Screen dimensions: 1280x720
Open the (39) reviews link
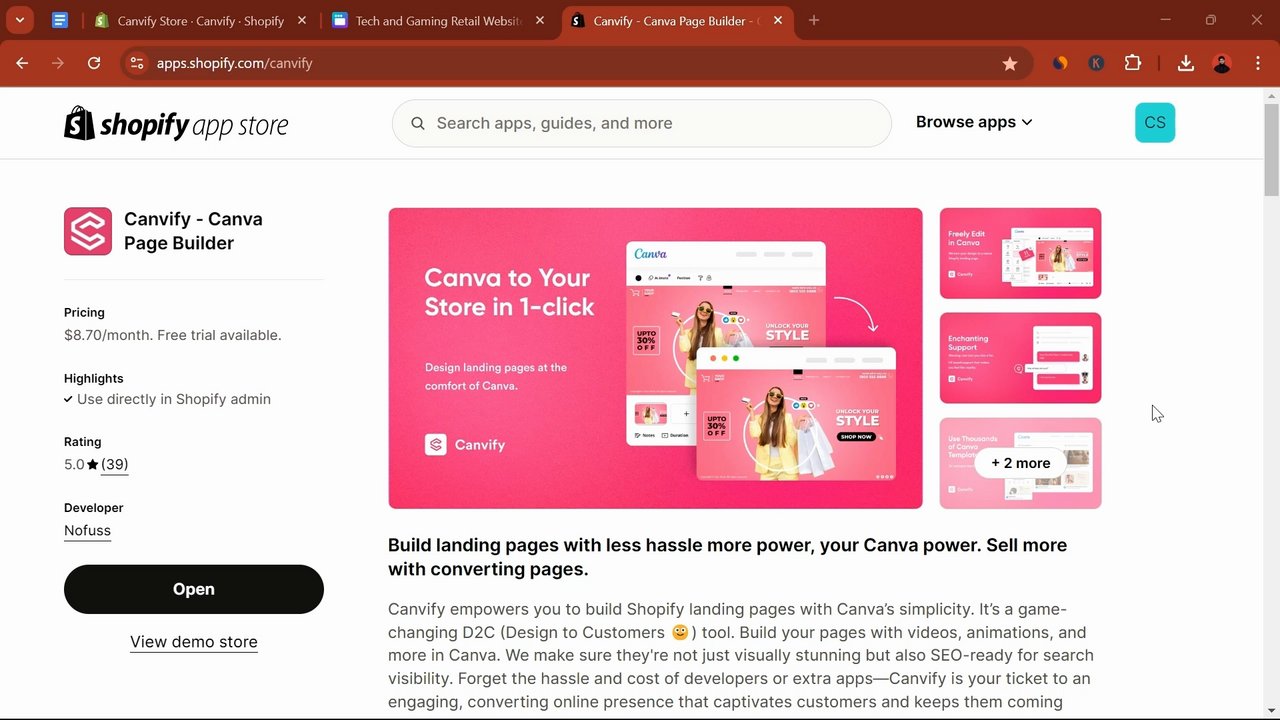[115, 464]
